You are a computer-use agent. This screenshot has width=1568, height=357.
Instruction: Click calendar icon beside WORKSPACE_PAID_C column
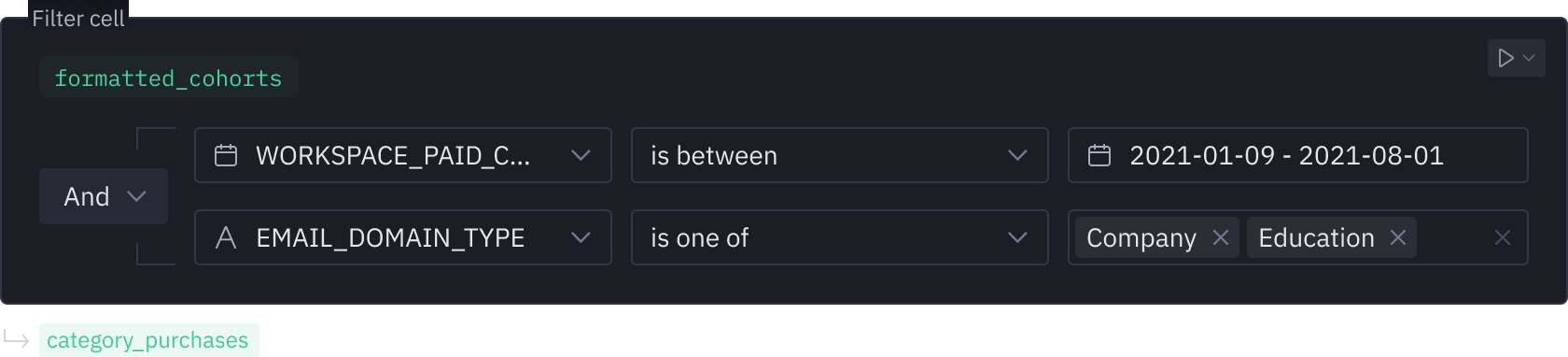(226, 155)
